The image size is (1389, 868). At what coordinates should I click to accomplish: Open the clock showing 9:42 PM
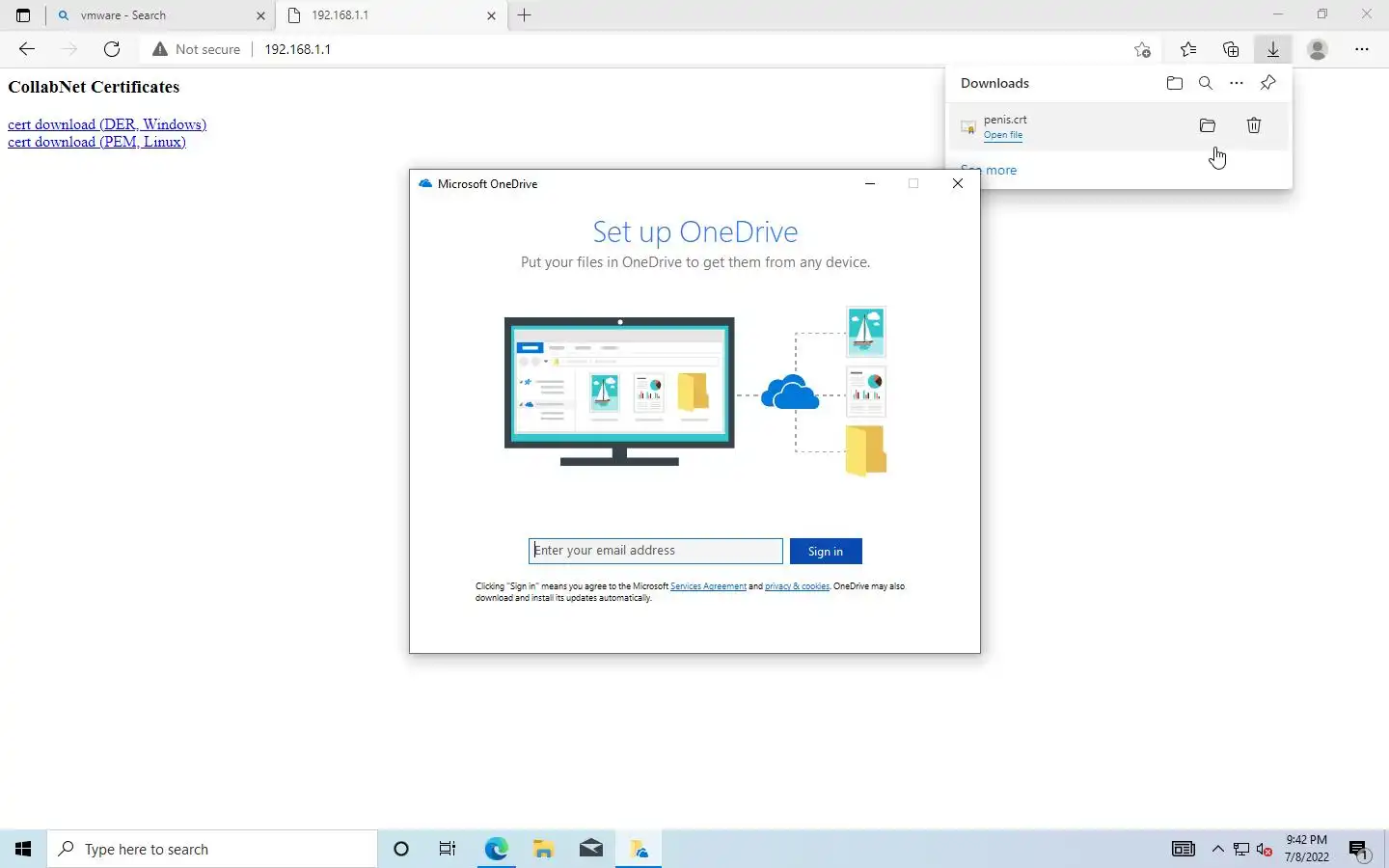[1307, 849]
